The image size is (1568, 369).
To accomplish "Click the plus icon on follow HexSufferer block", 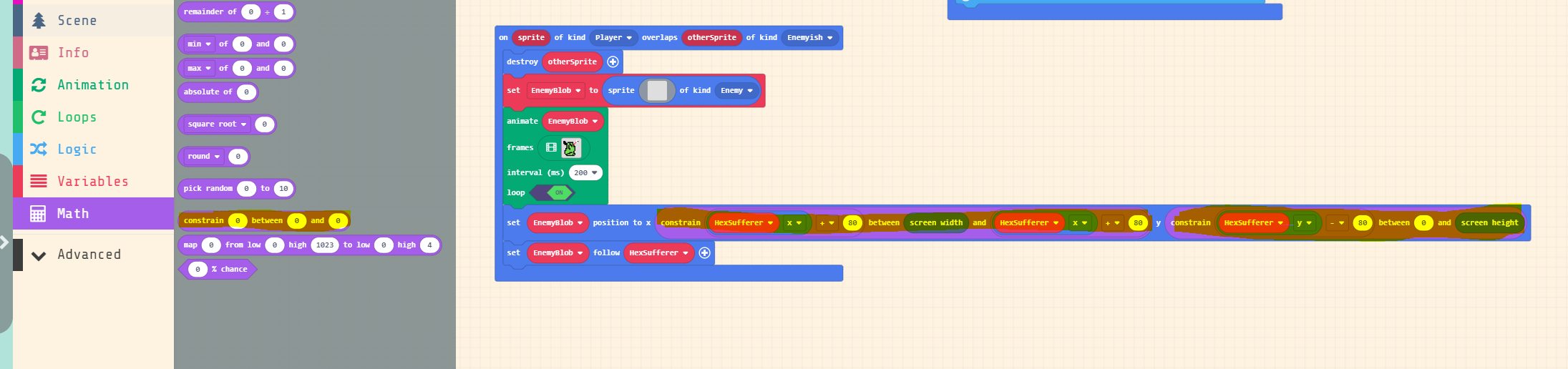I will pos(704,252).
